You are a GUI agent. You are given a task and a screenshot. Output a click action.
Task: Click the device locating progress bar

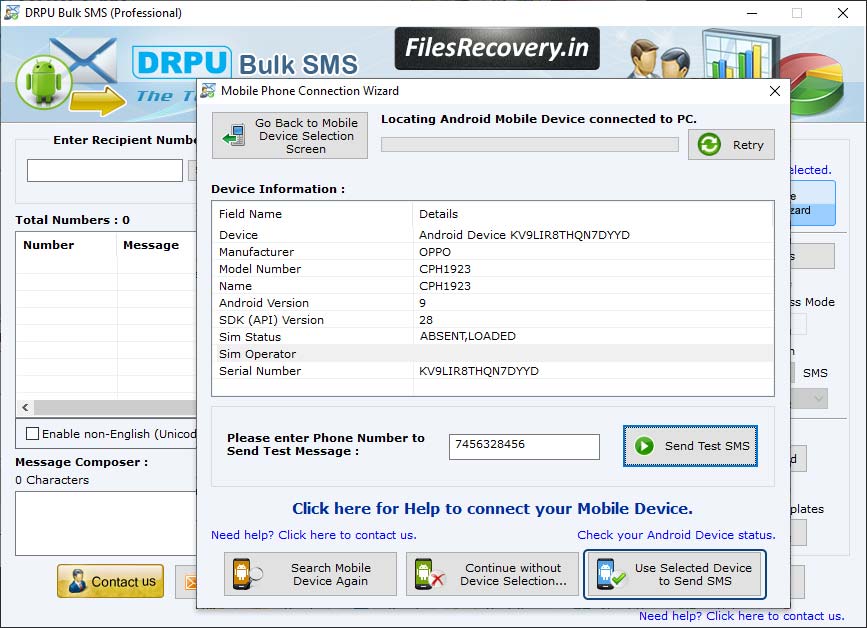click(x=530, y=145)
